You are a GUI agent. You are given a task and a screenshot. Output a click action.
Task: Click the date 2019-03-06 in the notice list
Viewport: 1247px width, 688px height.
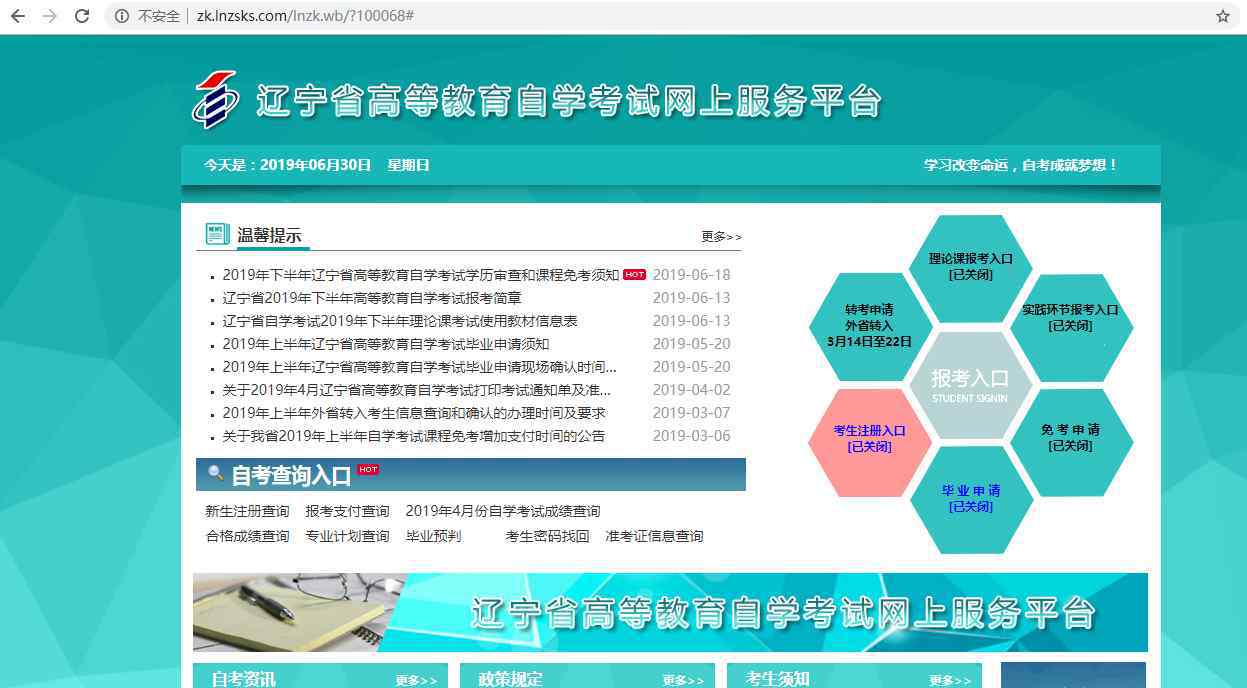[691, 436]
